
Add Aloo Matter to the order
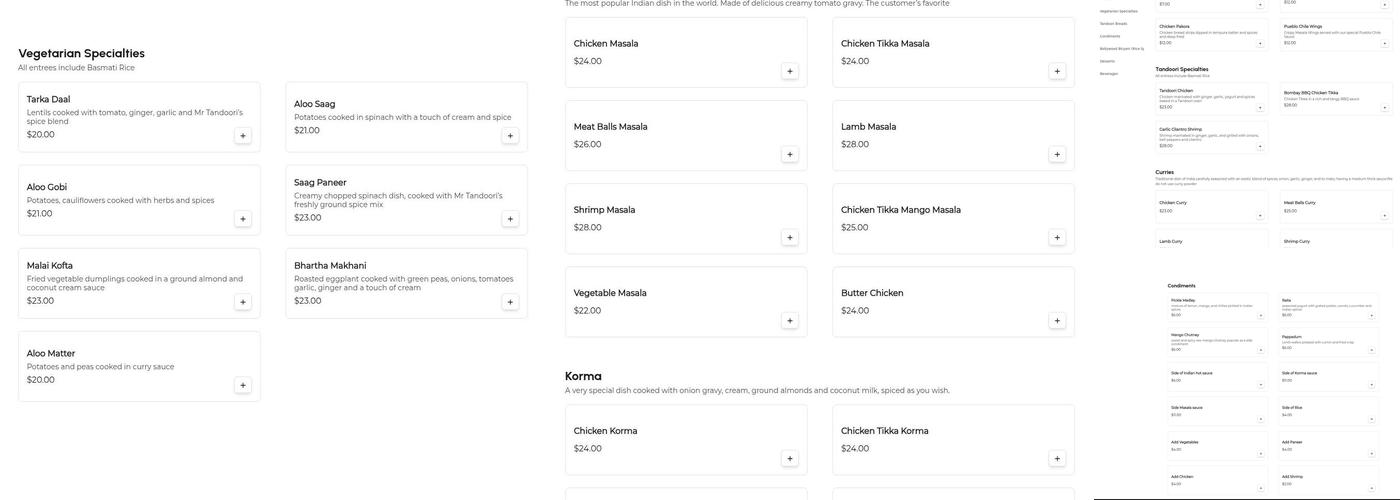pyautogui.click(x=243, y=385)
